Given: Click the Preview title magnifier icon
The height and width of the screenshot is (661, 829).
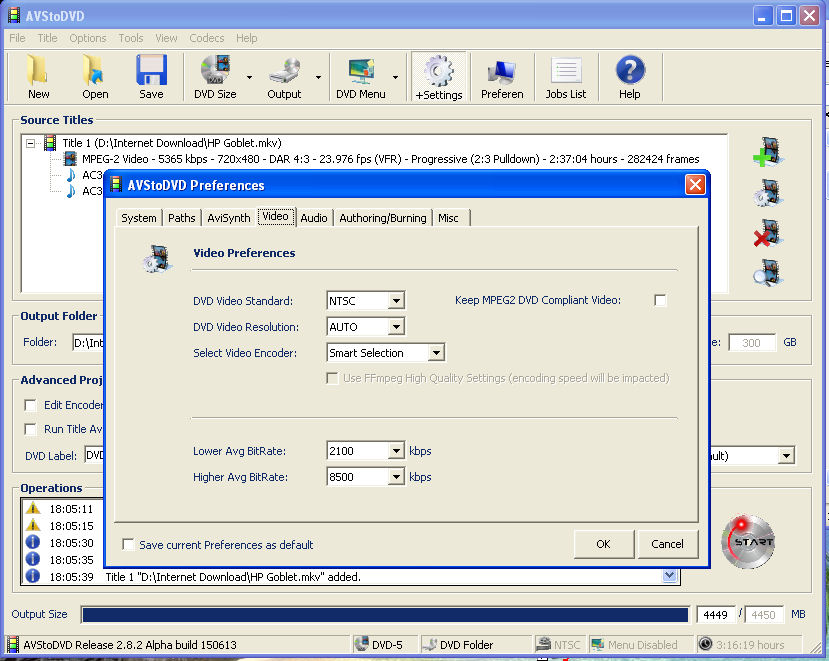Looking at the screenshot, I should coord(768,273).
